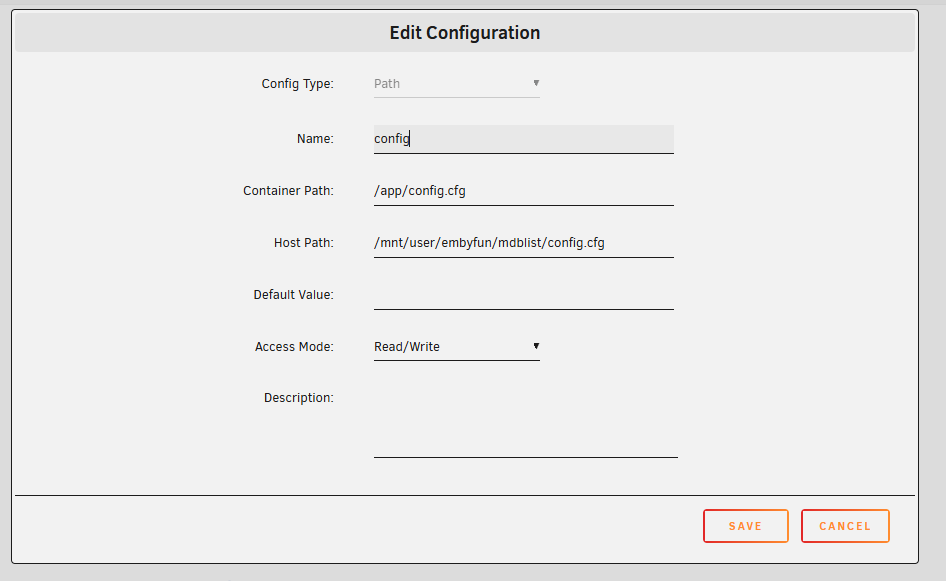This screenshot has width=946, height=581.
Task: Expand the Access Mode dropdown arrow
Action: coord(536,346)
